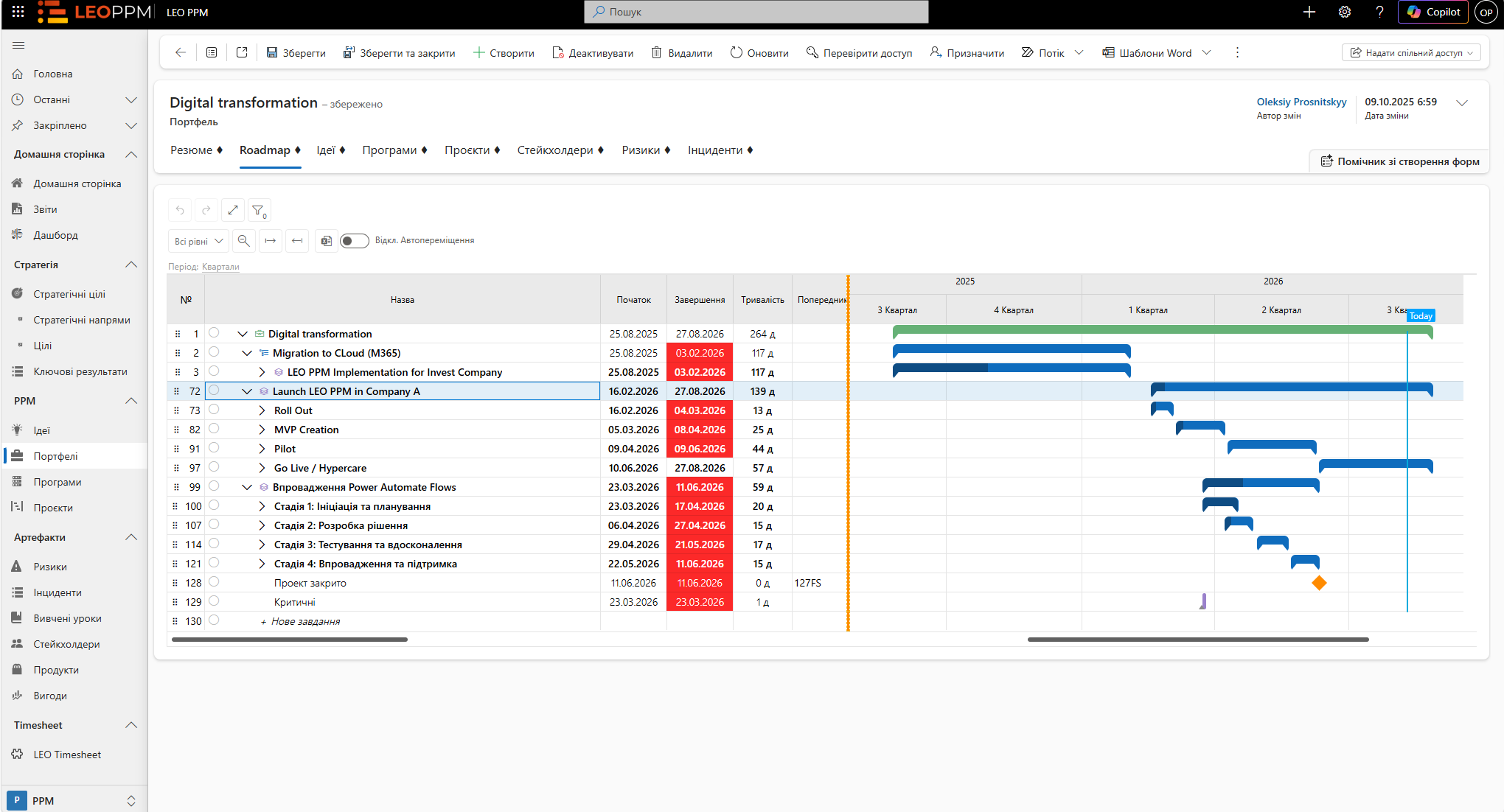Select the Pilot row radio
The width and height of the screenshot is (1504, 812).
pos(214,448)
